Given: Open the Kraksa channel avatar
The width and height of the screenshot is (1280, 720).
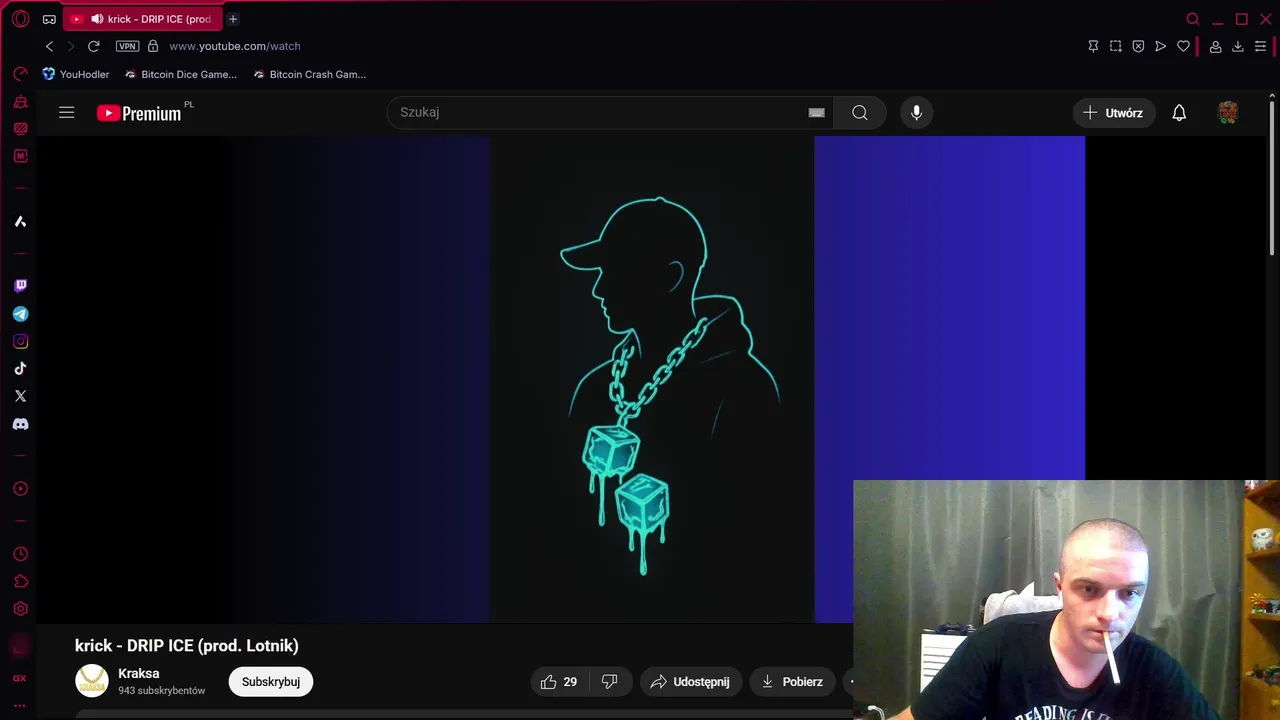Looking at the screenshot, I should 92,681.
